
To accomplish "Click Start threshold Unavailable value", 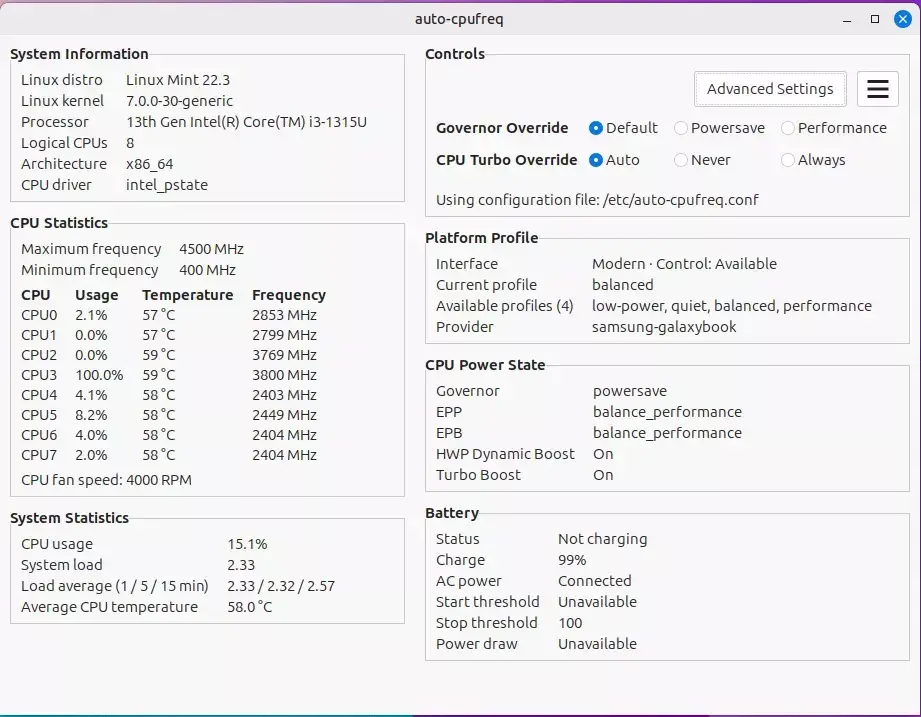I will click(597, 602).
